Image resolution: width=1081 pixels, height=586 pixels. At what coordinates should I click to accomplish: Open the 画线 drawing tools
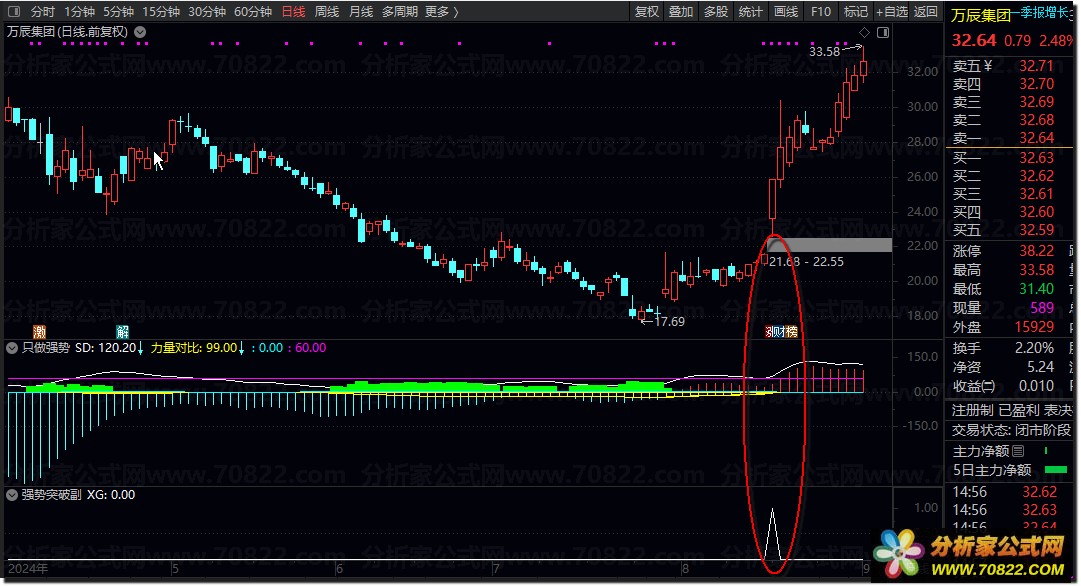tap(785, 12)
